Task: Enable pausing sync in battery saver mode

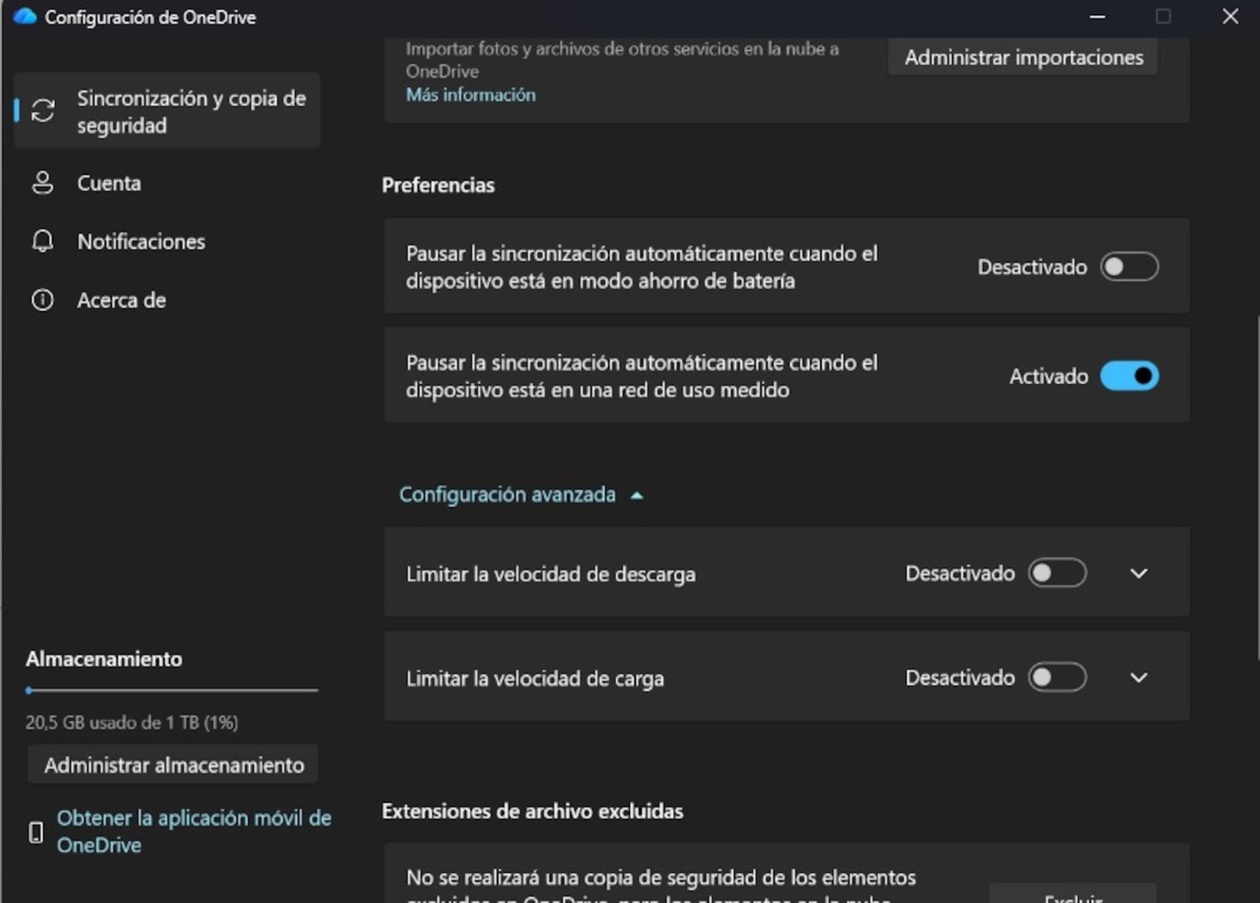Action: [x=1129, y=266]
